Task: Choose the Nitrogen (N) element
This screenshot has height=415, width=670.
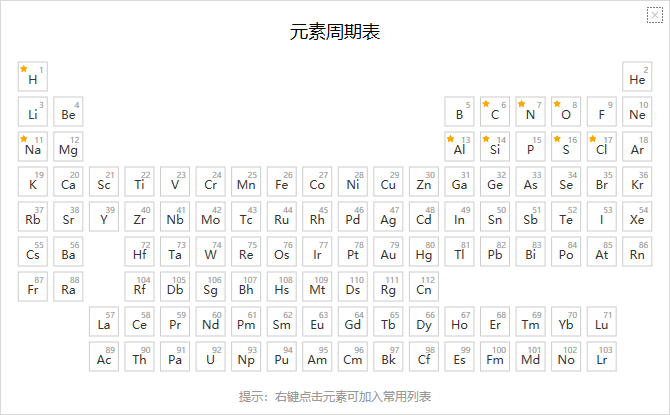Action: point(530,112)
